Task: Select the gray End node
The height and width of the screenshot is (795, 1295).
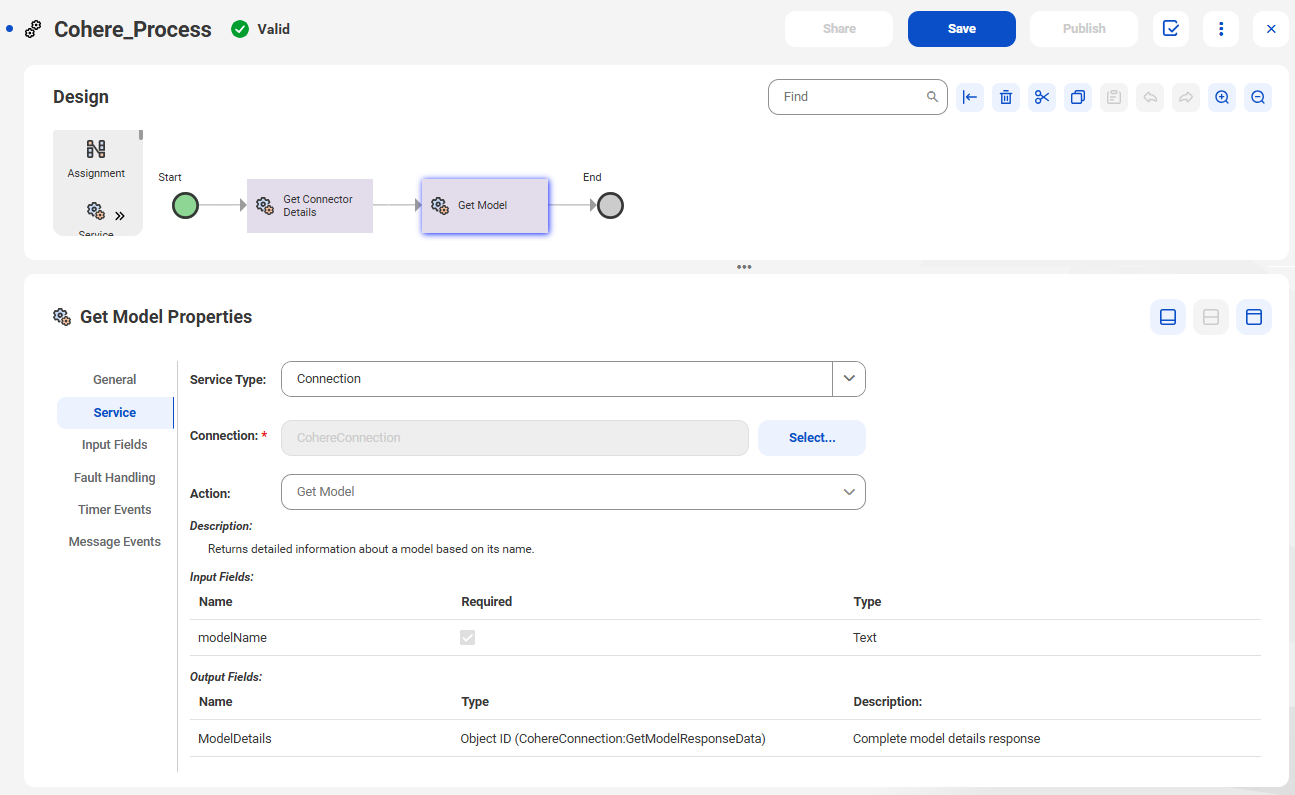Action: pyautogui.click(x=610, y=206)
